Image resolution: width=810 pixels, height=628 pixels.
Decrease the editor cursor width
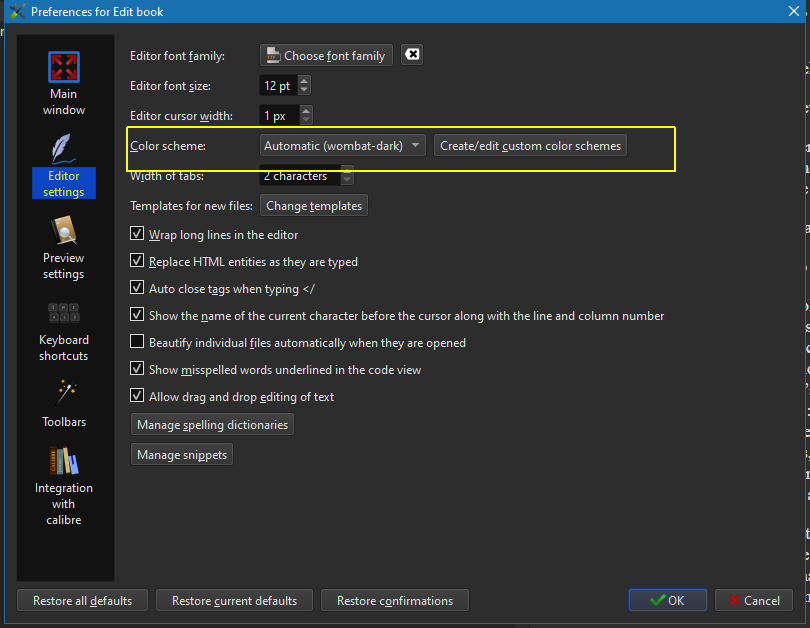306,120
